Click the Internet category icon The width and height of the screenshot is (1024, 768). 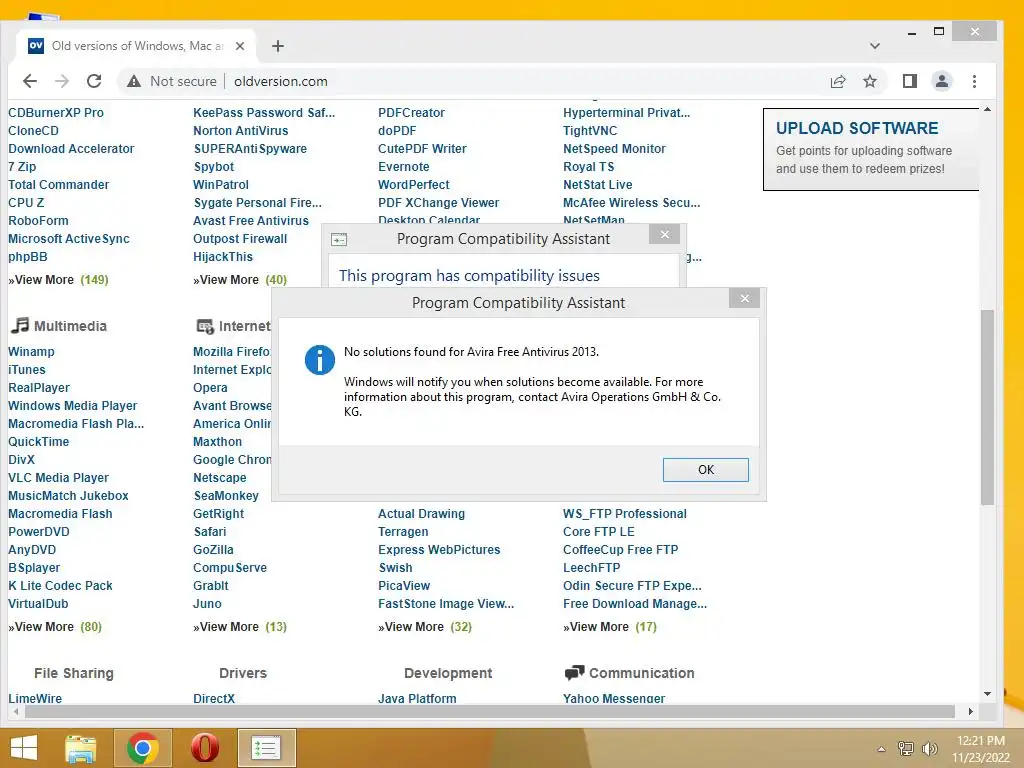click(x=205, y=326)
